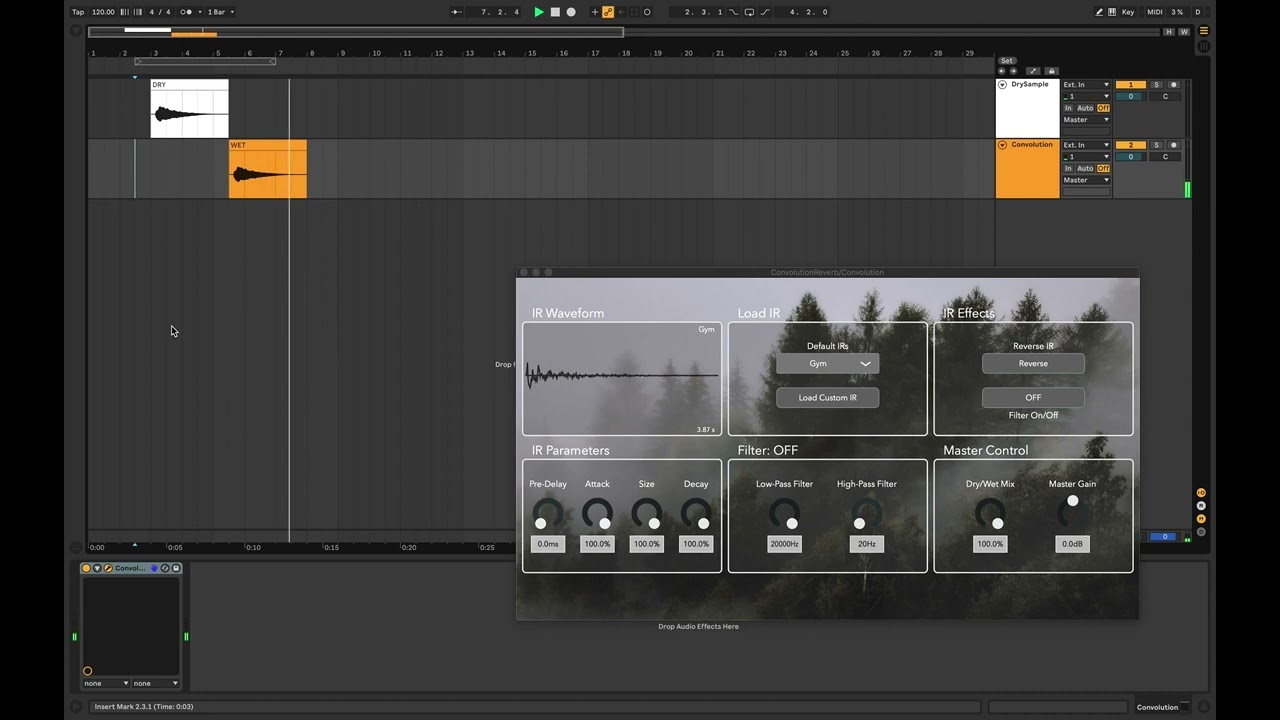
Task: Toggle MIDI Arrangement Overdub plus icon
Action: tap(595, 12)
